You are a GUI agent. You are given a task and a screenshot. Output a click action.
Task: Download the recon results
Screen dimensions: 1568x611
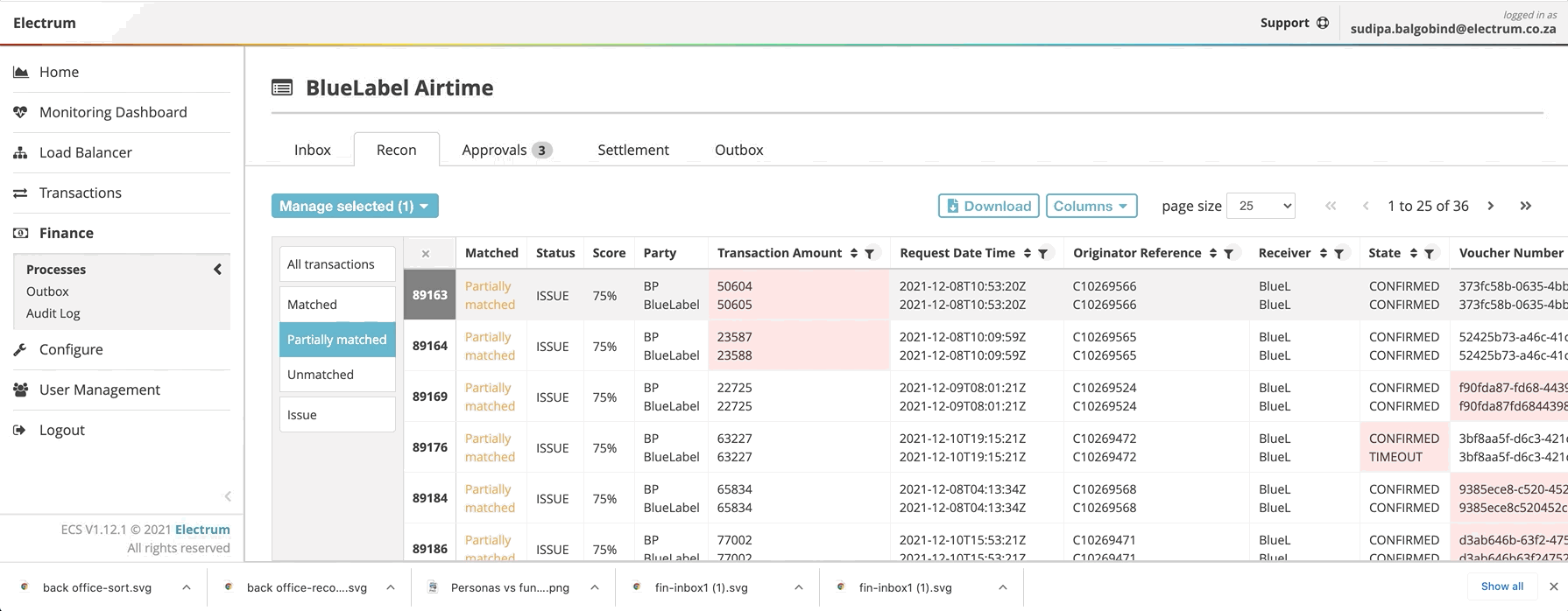pyautogui.click(x=988, y=206)
